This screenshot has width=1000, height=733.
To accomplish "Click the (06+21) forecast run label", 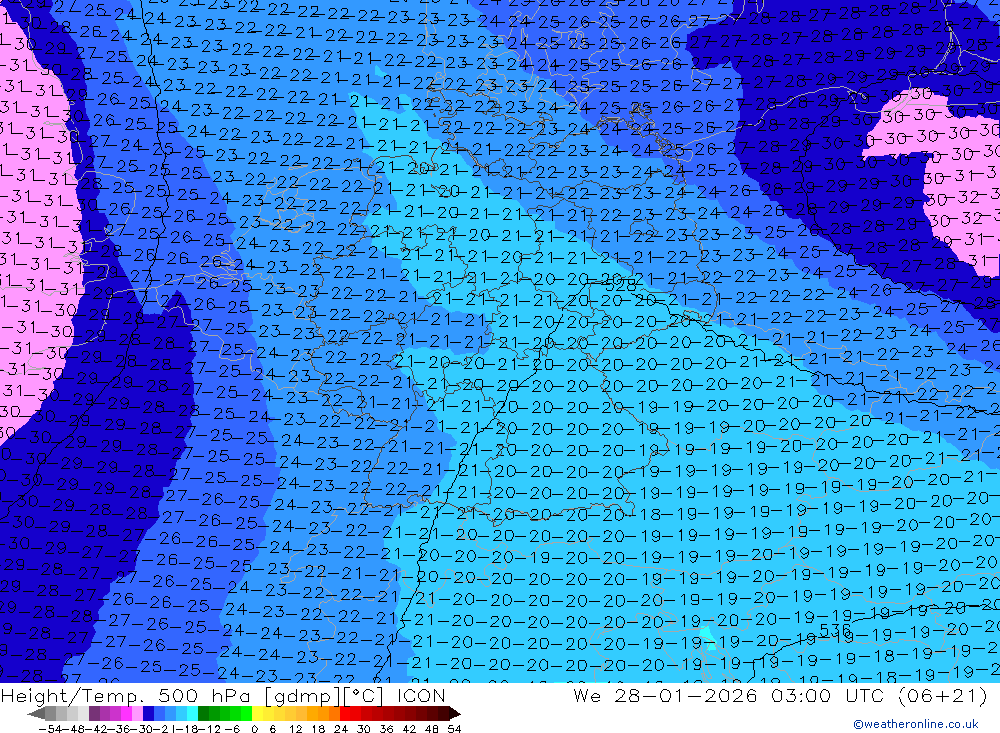I will 943,695.
